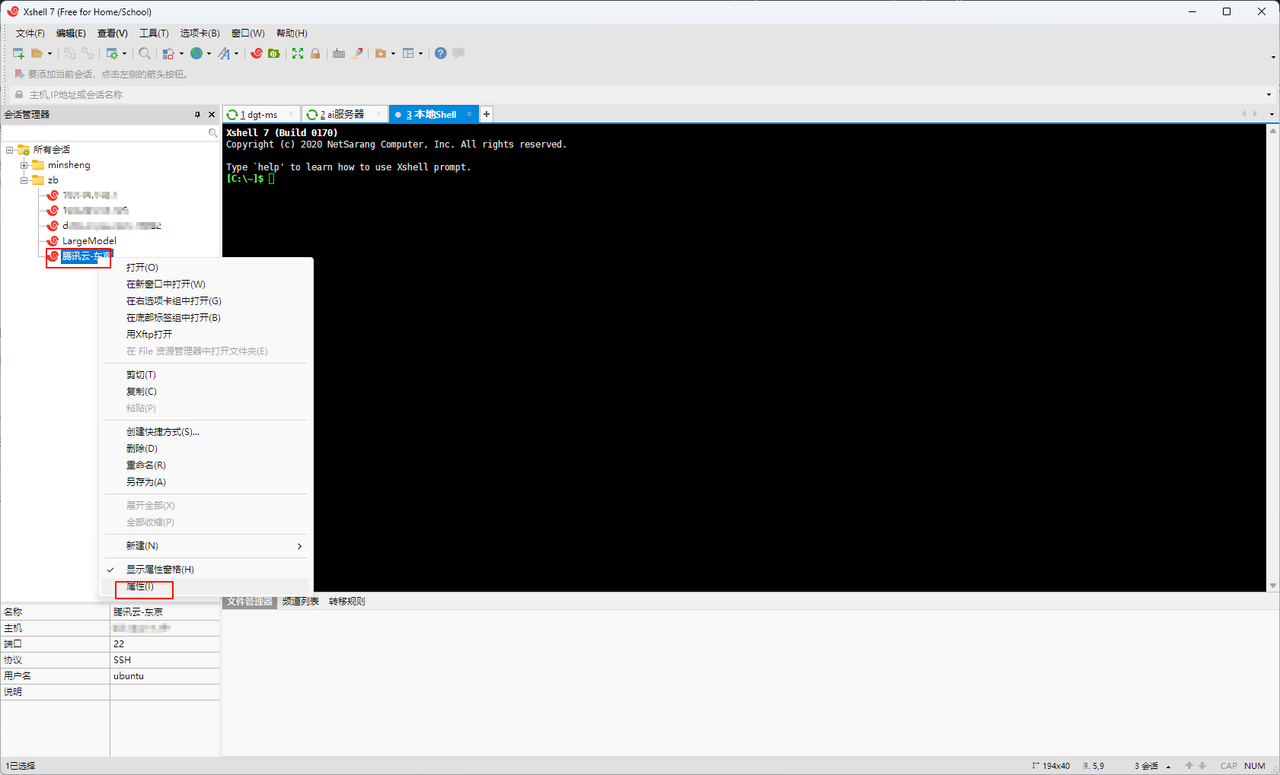Collapse the zb folder tree node
This screenshot has height=775, width=1280.
(x=24, y=180)
